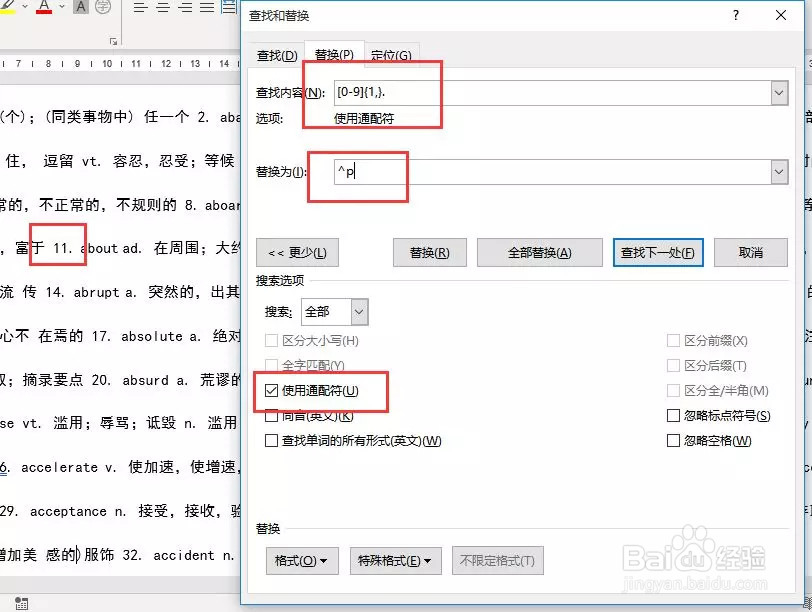Expand the 替换为 history dropdown arrow

click(779, 172)
